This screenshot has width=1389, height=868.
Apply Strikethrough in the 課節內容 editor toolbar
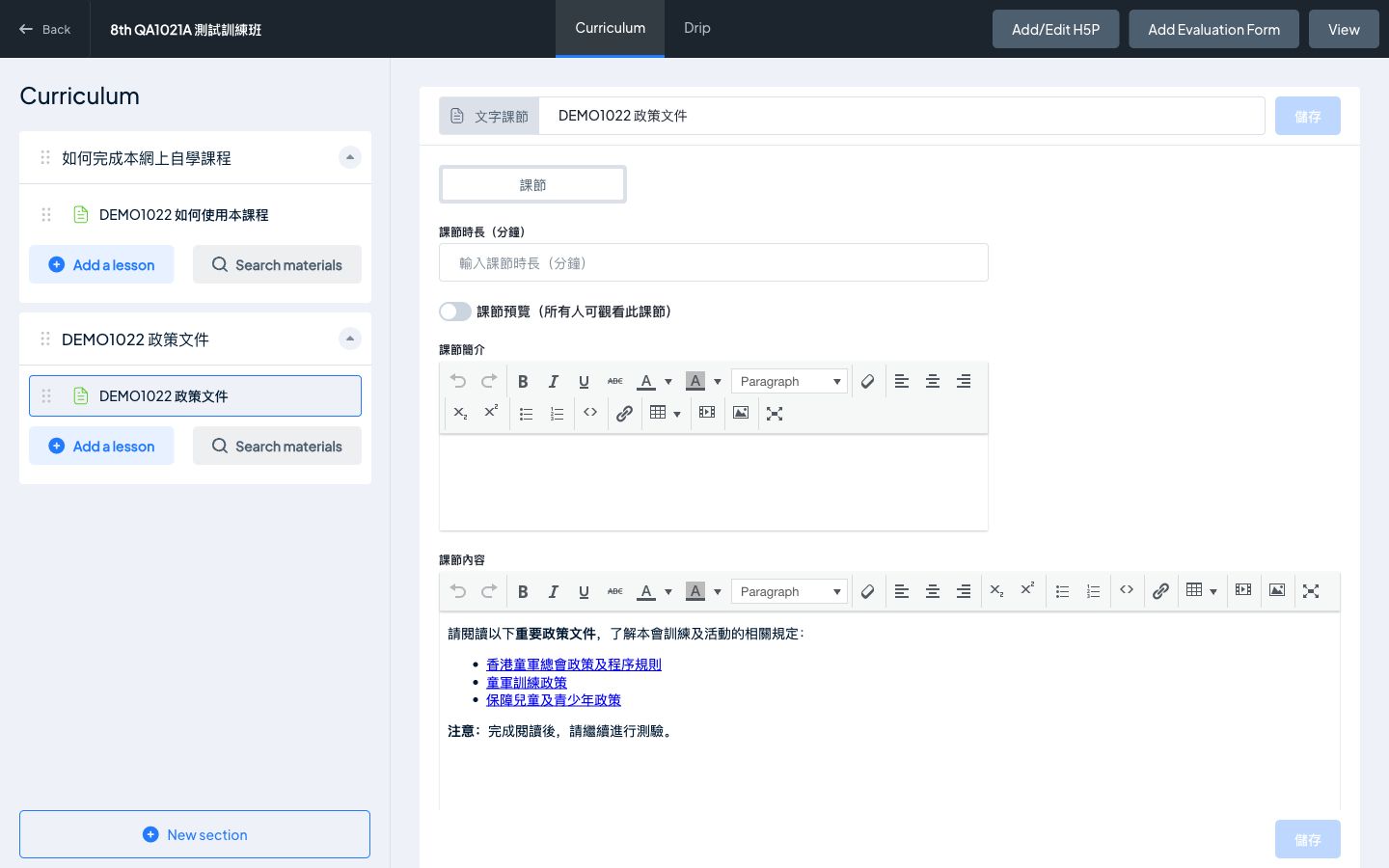coord(614,591)
